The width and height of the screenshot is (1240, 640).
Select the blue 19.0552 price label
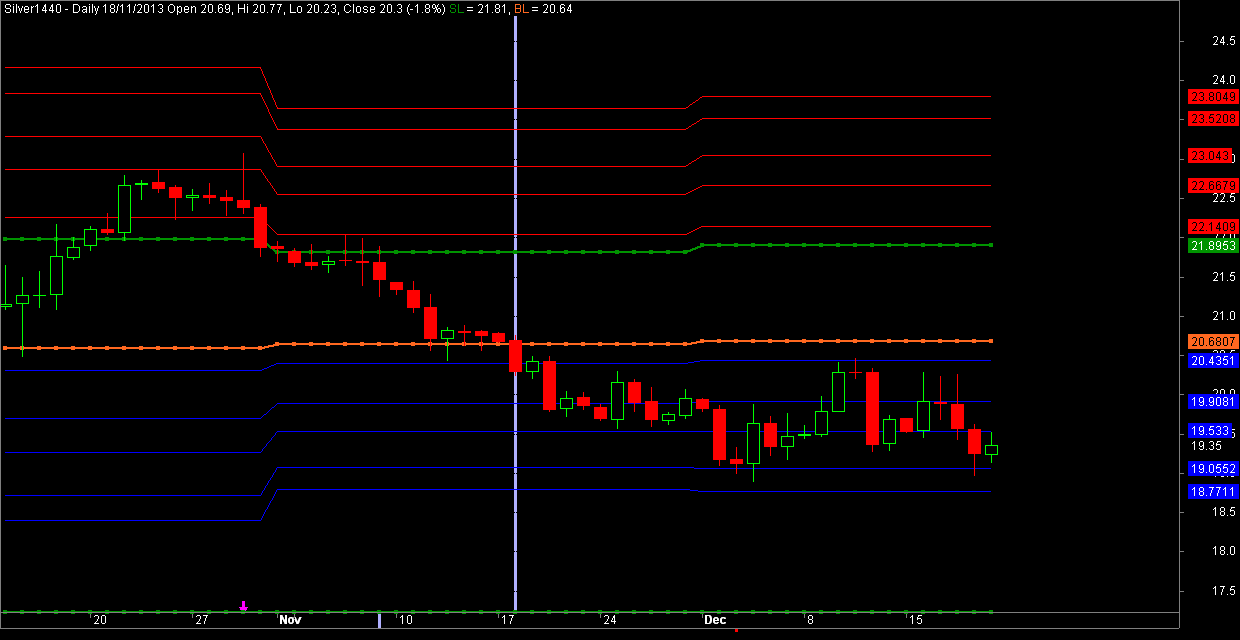1213,469
